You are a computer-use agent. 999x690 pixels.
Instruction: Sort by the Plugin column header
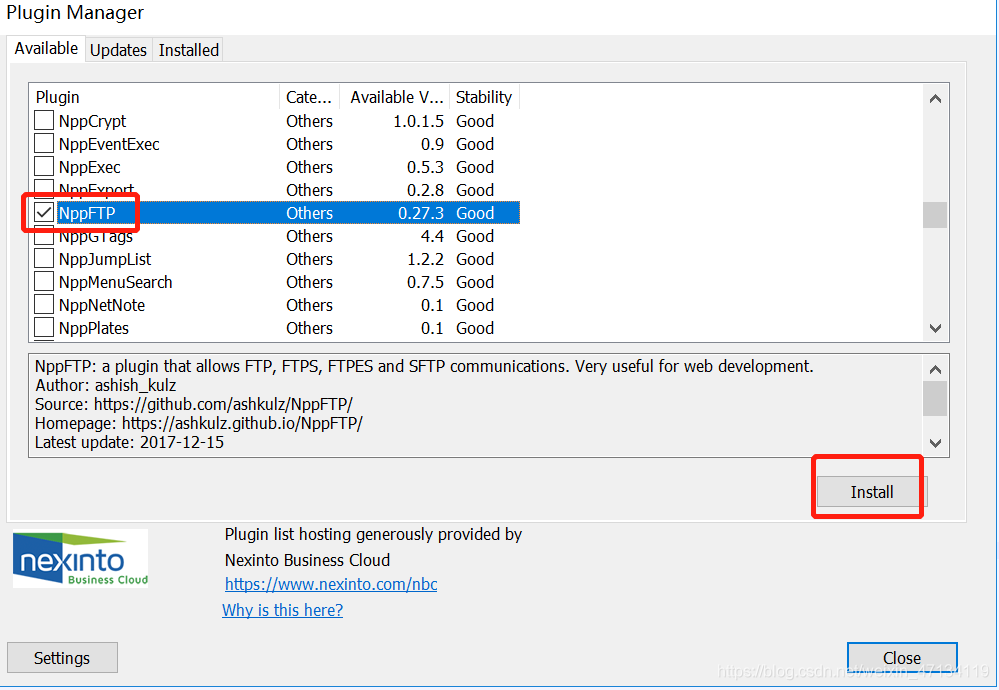pos(154,97)
